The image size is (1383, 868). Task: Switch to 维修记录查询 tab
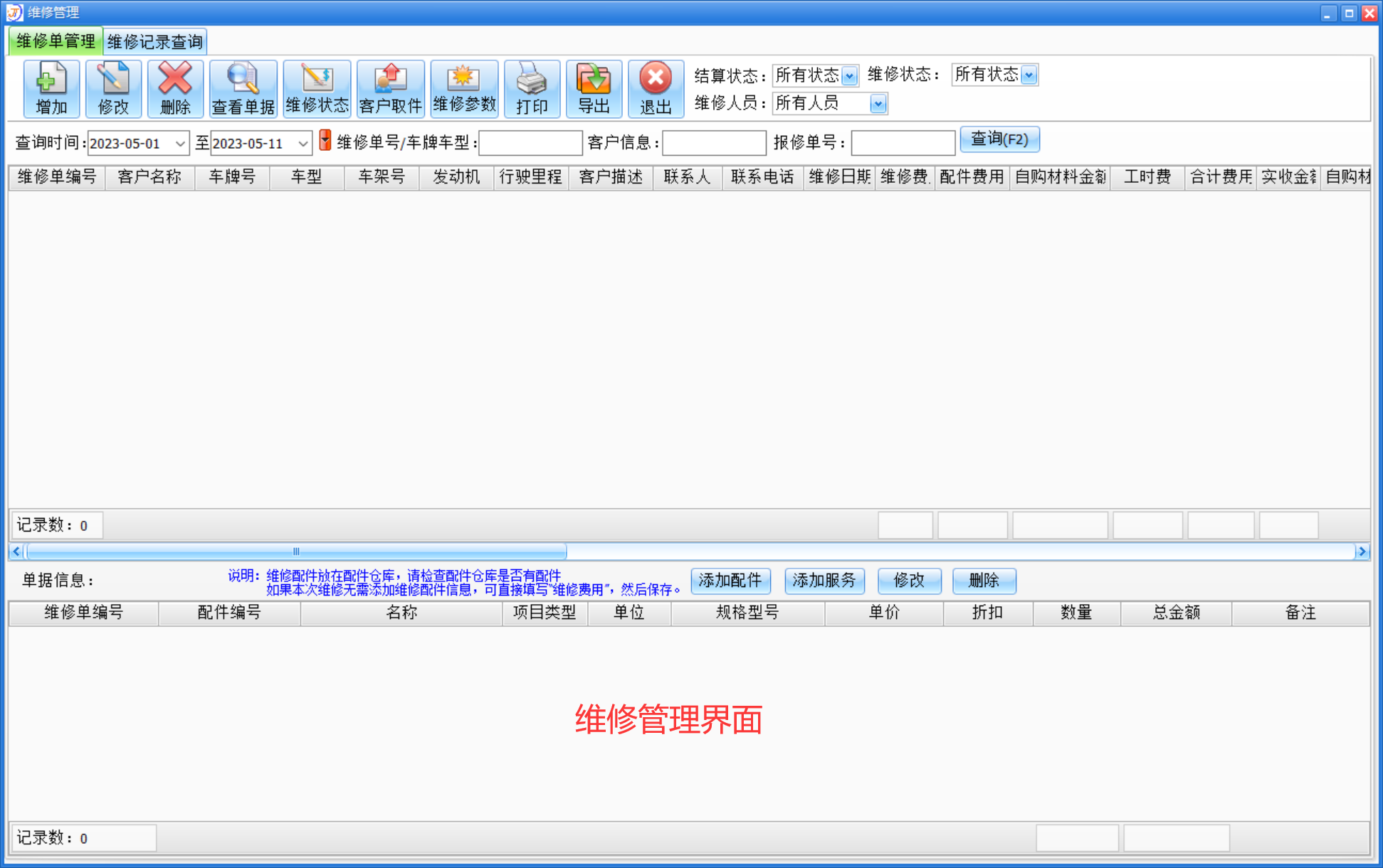[x=155, y=42]
